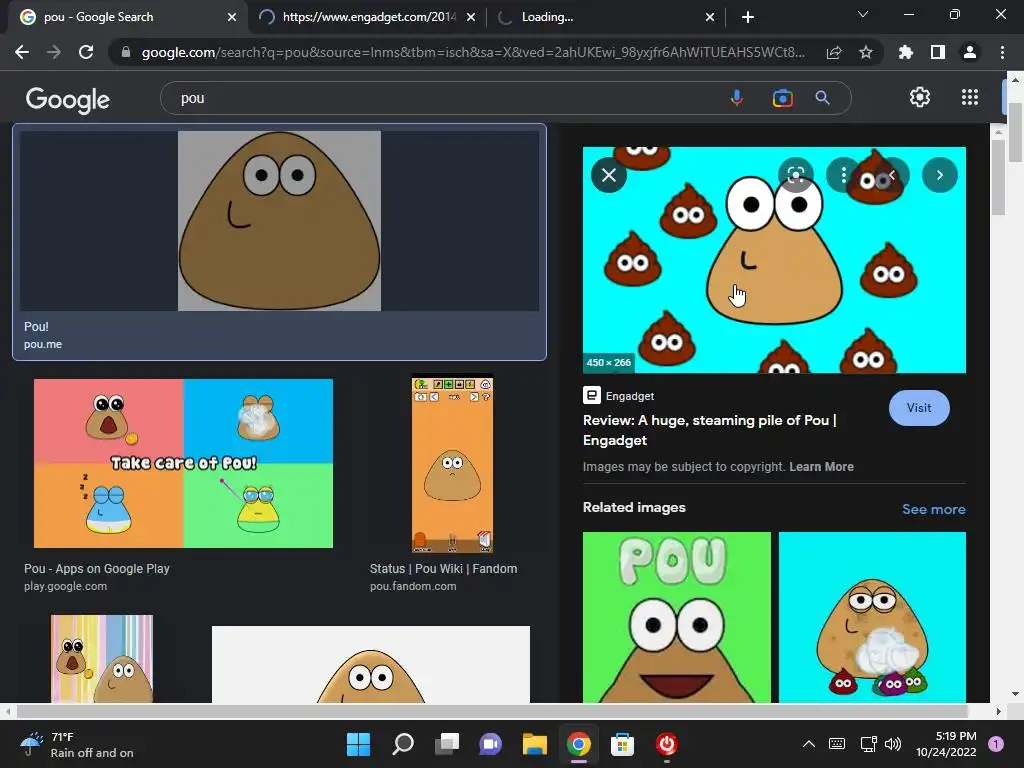Open the Chrome three-dot menu
Viewport: 1024px width, 768px height.
click(1002, 52)
